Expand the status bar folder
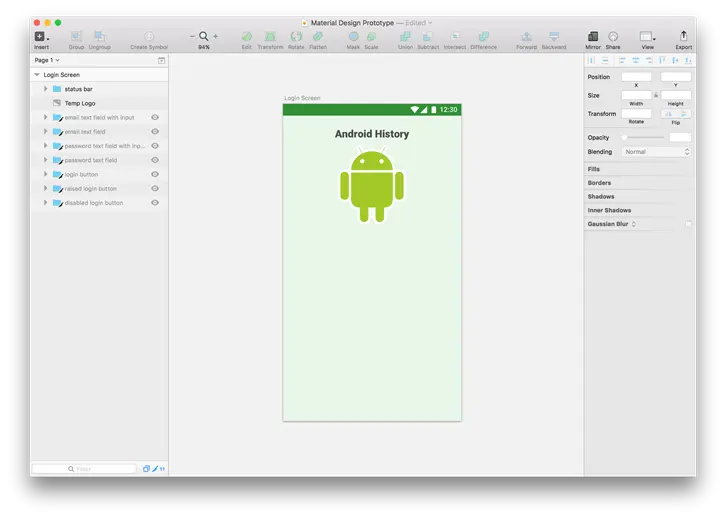The height and width of the screenshot is (519, 726). [x=45, y=88]
